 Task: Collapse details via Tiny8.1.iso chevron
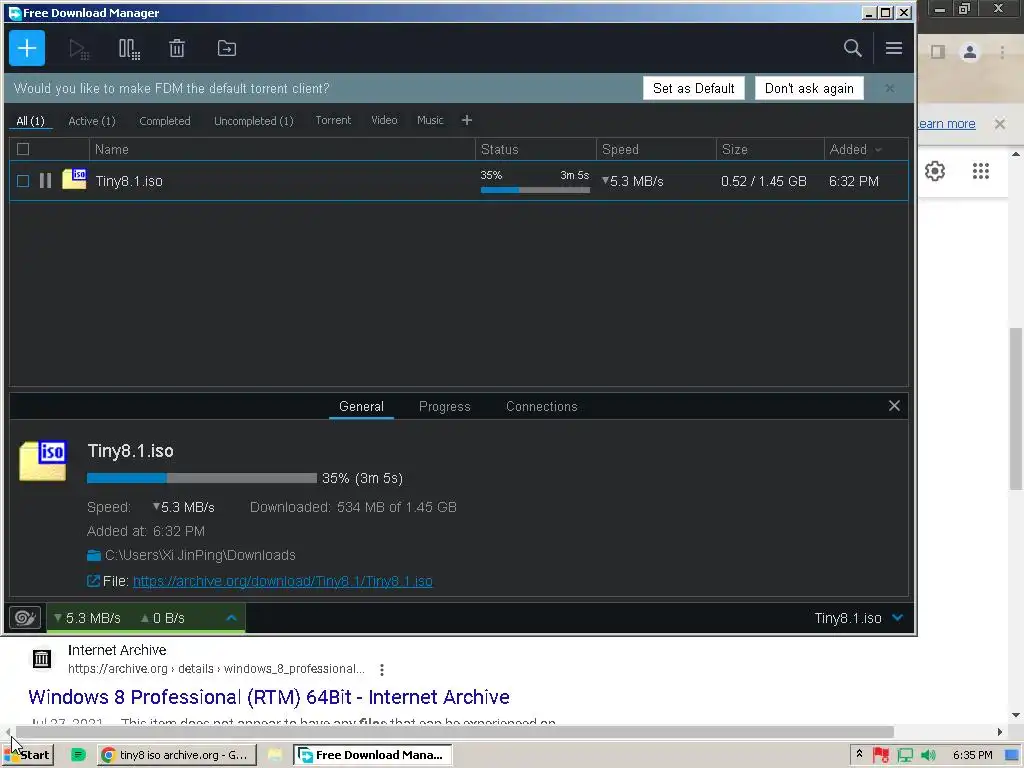point(898,618)
